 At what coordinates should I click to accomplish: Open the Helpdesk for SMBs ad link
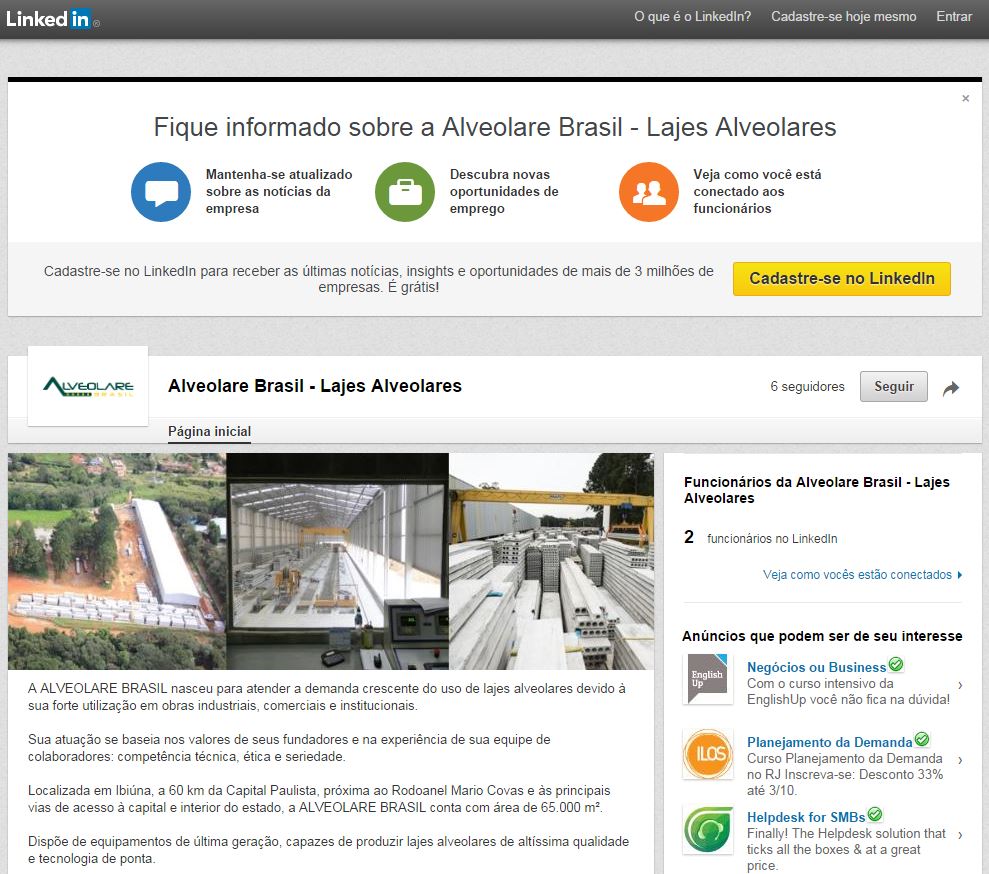coord(806,817)
